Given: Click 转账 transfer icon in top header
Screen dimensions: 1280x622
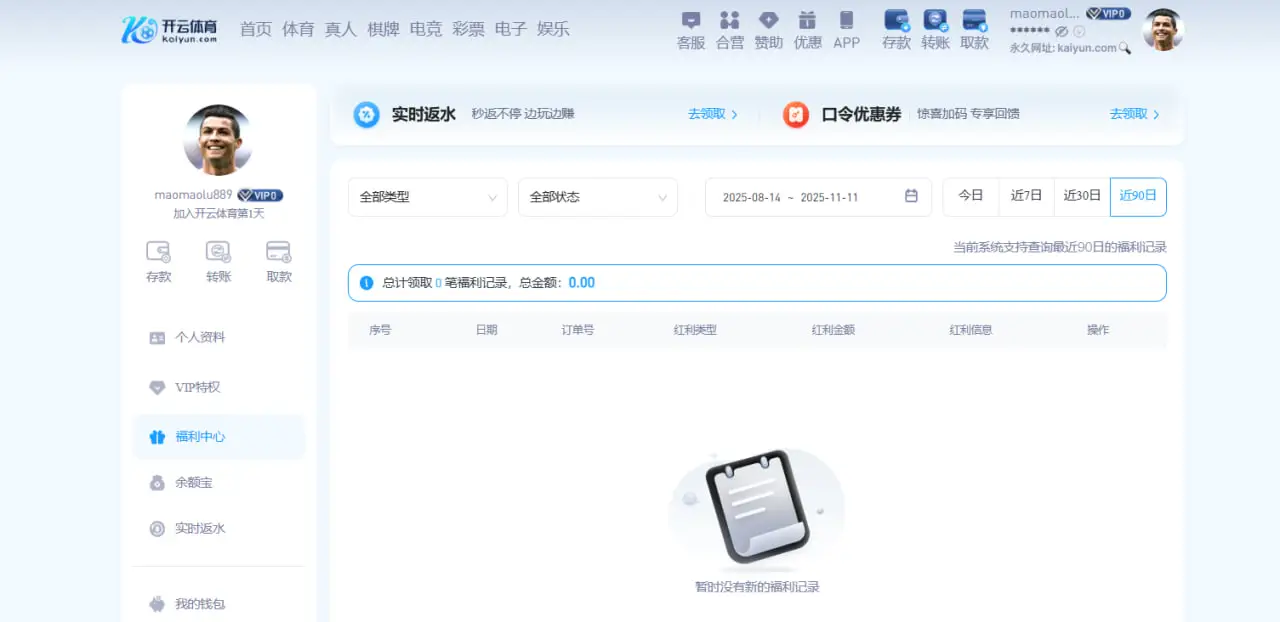Looking at the screenshot, I should pyautogui.click(x=936, y=20).
